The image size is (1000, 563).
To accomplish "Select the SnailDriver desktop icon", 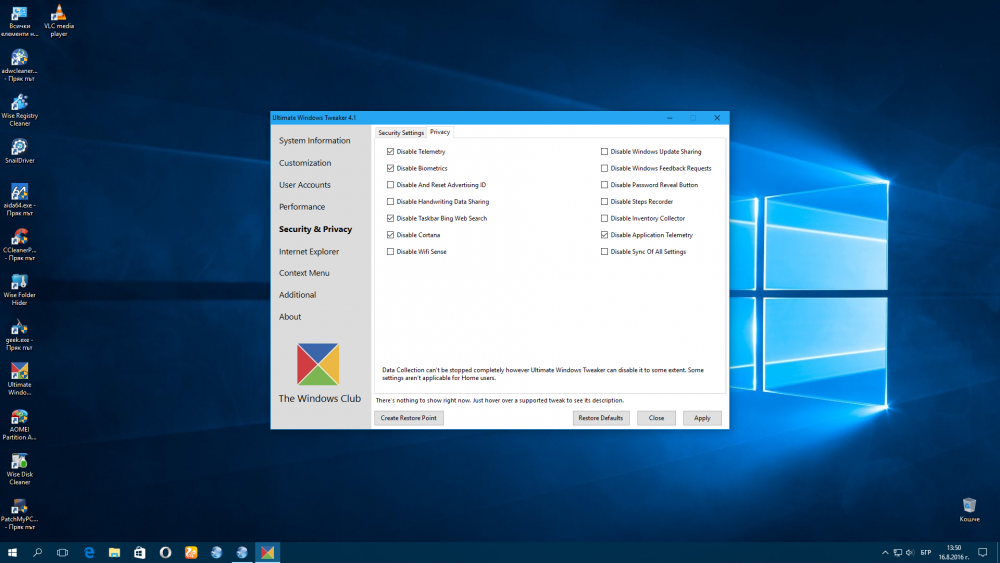I will pos(19,151).
